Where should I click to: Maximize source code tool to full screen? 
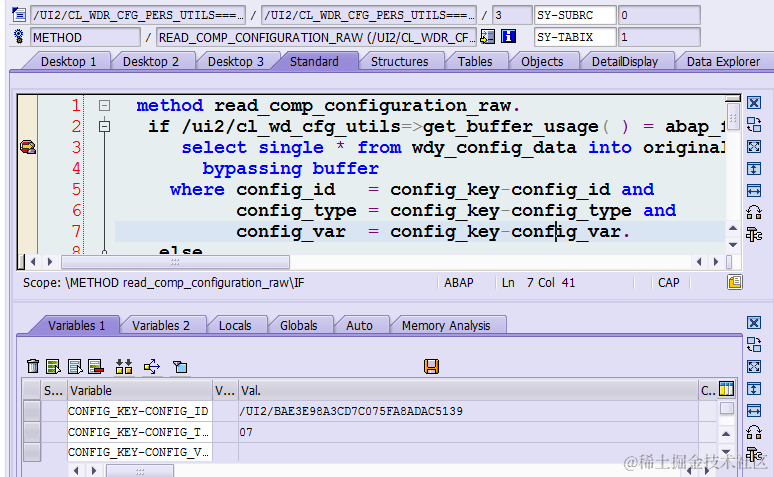(x=754, y=147)
